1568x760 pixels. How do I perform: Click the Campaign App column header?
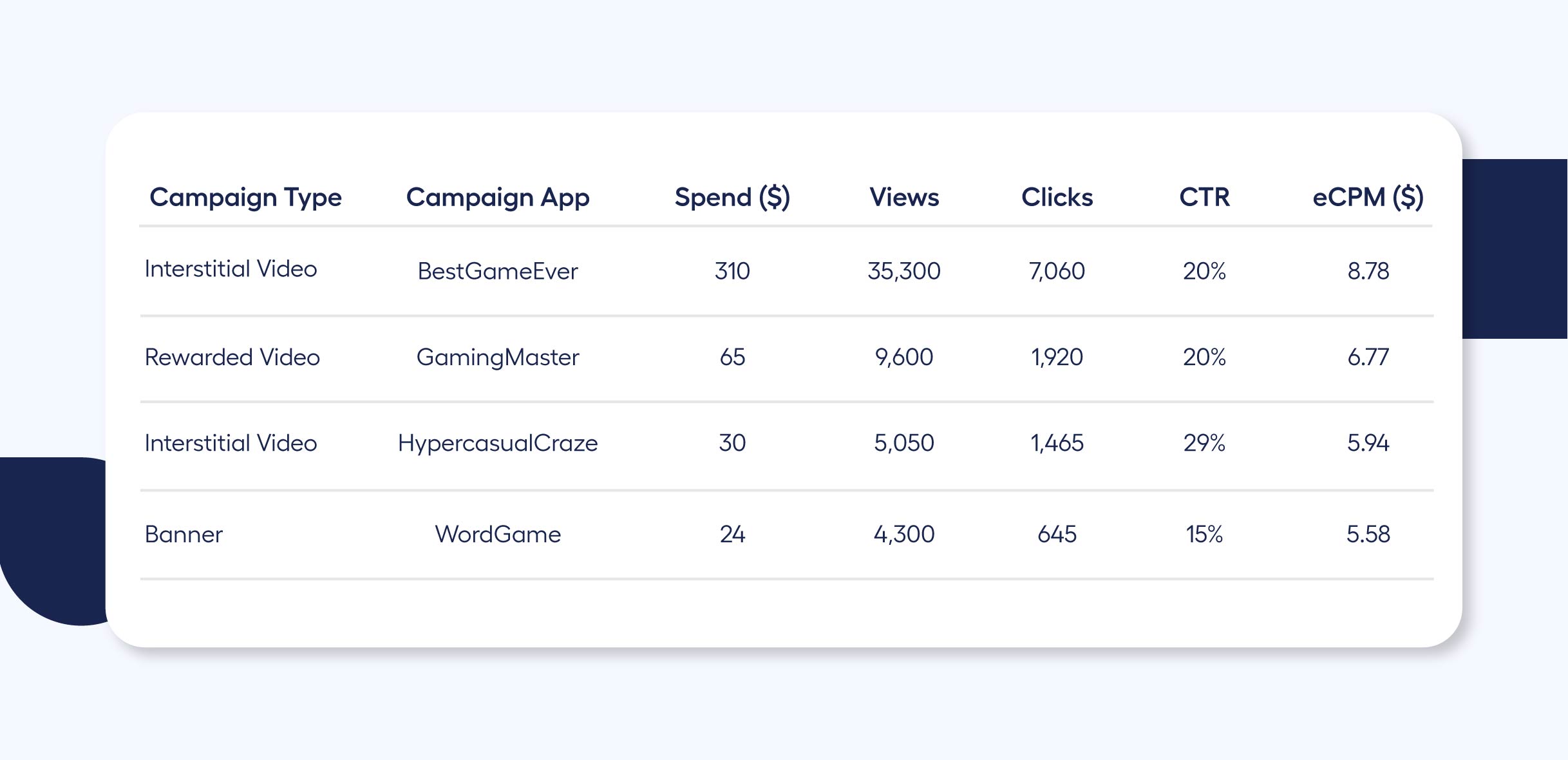point(498,198)
